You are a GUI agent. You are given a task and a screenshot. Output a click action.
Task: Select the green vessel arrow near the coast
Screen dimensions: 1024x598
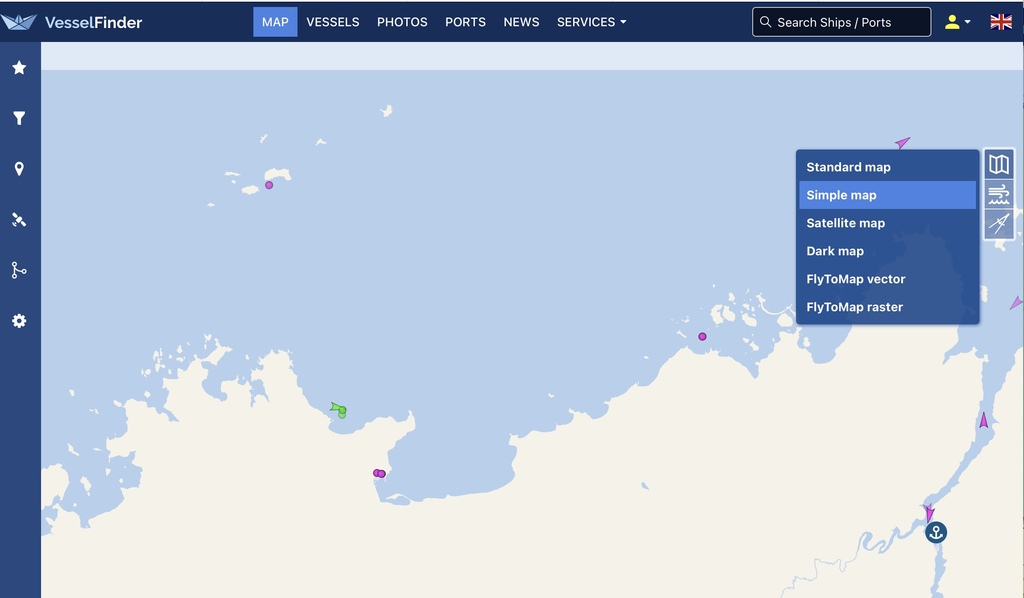point(335,407)
